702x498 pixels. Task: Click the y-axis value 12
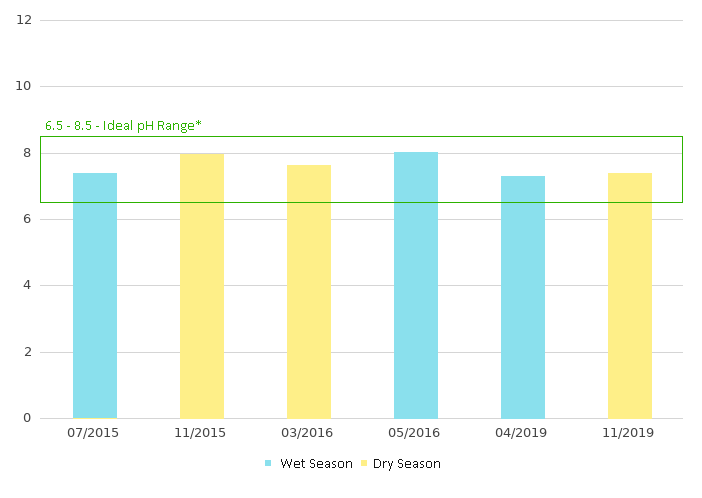(x=25, y=20)
